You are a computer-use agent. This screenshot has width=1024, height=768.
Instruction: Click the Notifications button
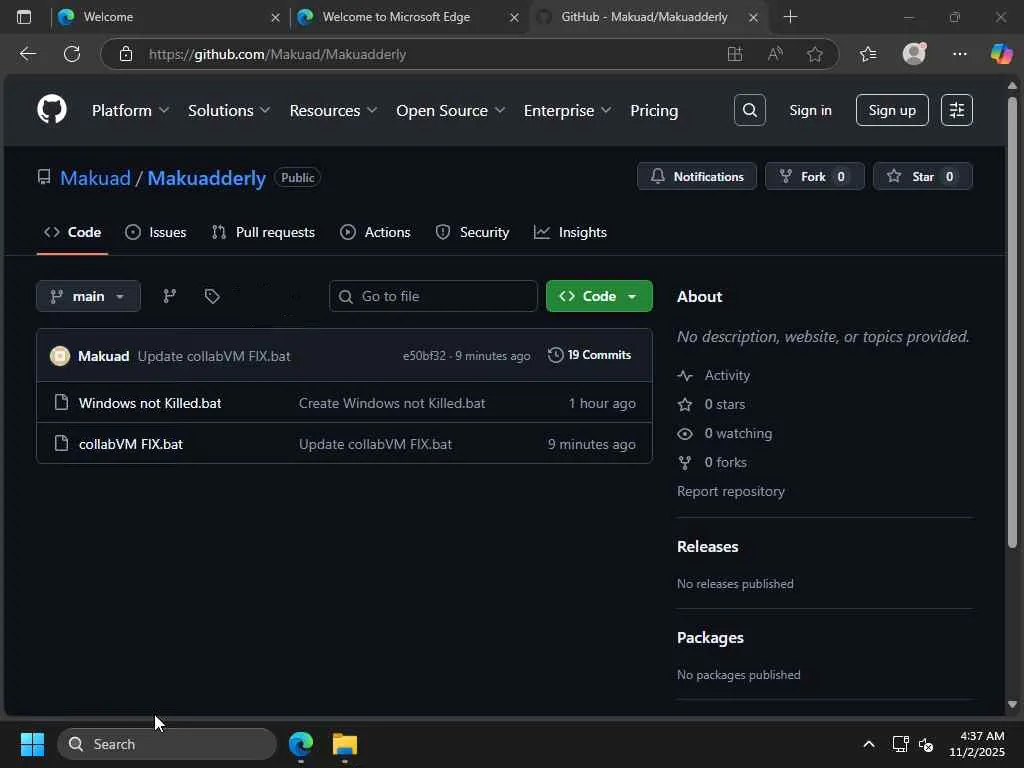point(697,176)
